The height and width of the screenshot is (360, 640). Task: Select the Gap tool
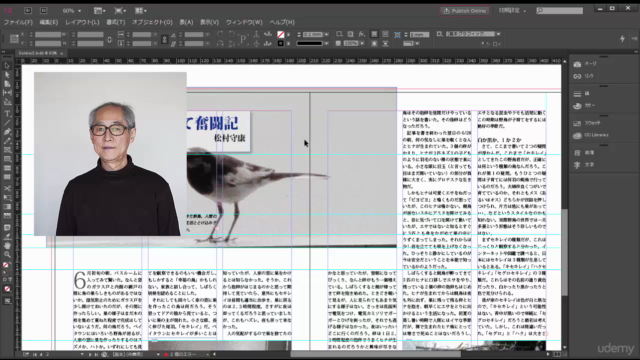tap(7, 93)
